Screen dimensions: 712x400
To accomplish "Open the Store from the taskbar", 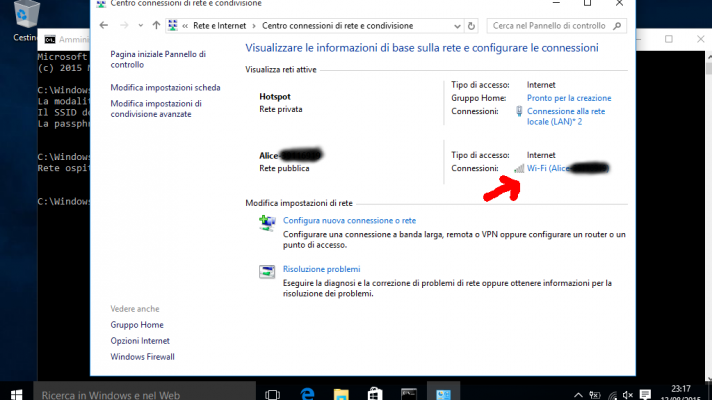I will 375,394.
